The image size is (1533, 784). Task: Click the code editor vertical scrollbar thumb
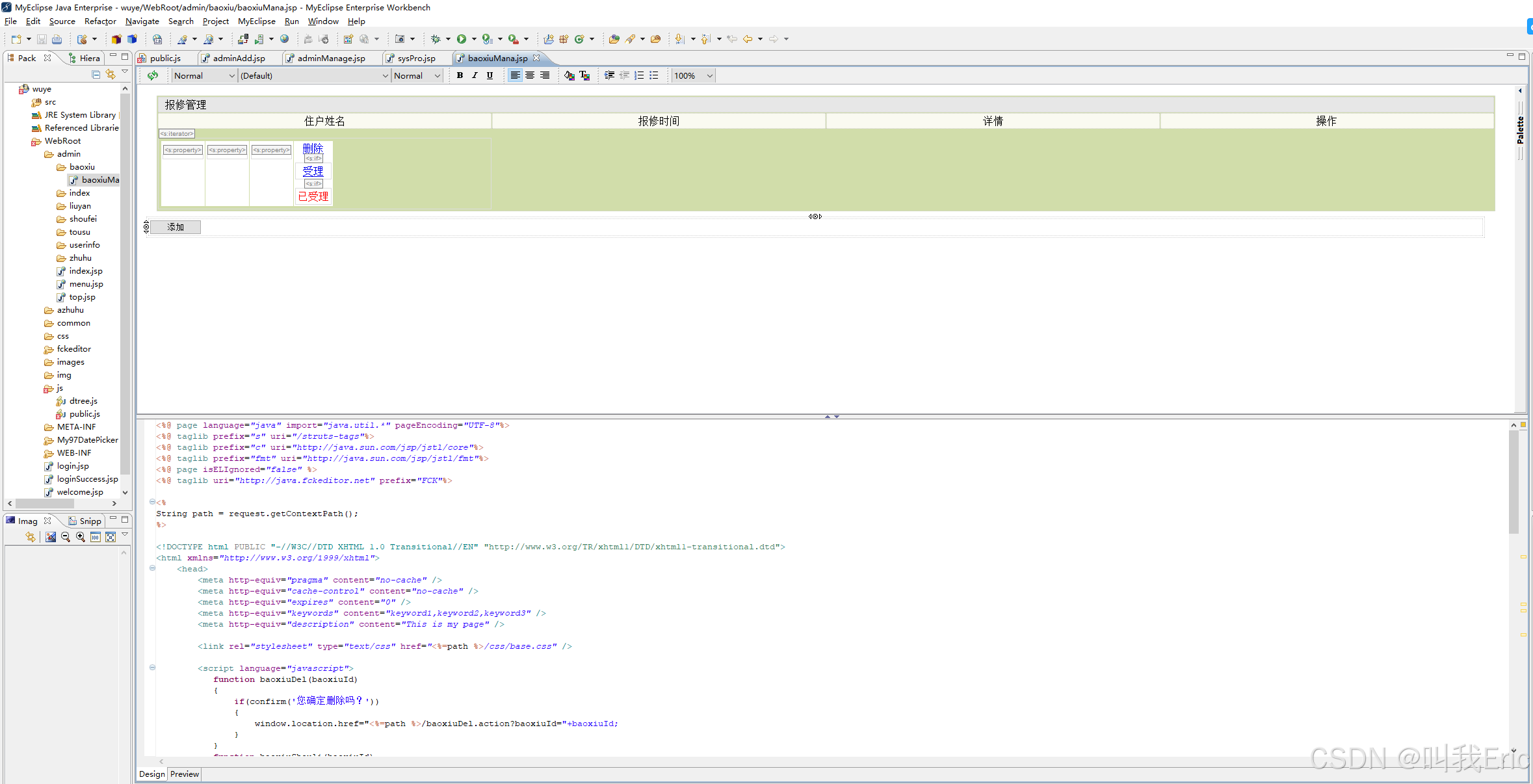pyautogui.click(x=1513, y=481)
